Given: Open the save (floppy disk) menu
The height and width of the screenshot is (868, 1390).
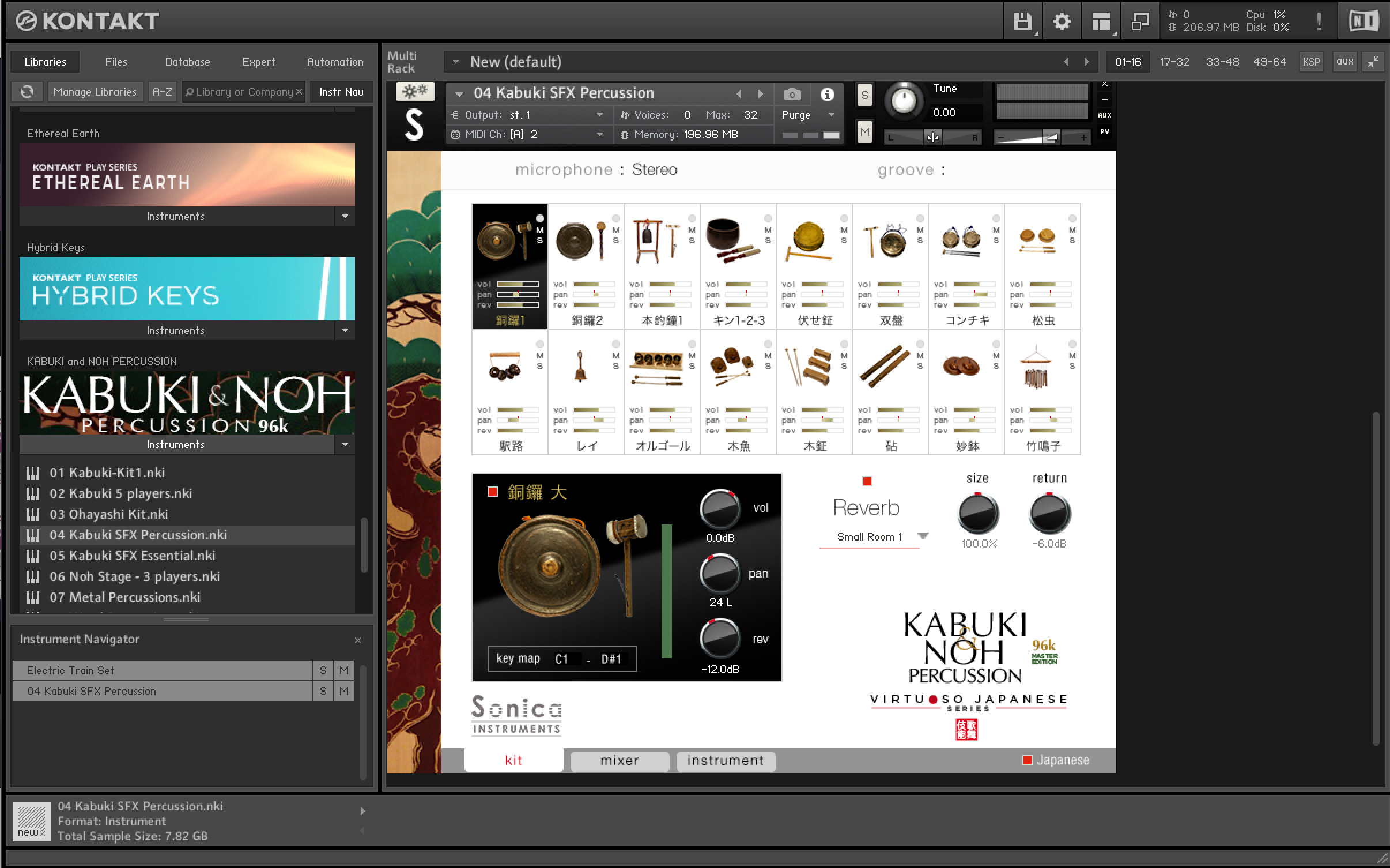Looking at the screenshot, I should (1023, 22).
